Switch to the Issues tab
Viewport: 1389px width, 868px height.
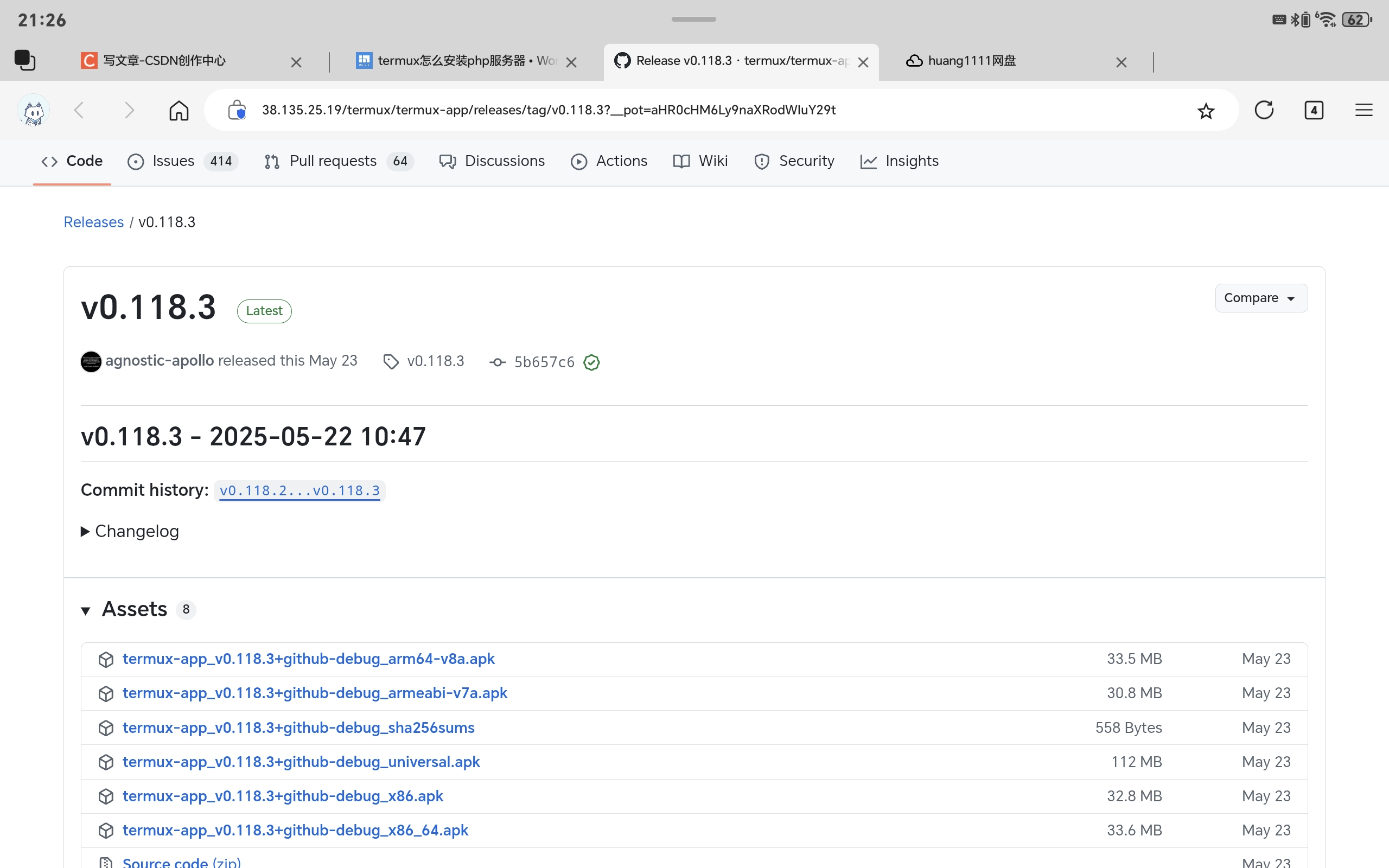pyautogui.click(x=173, y=161)
